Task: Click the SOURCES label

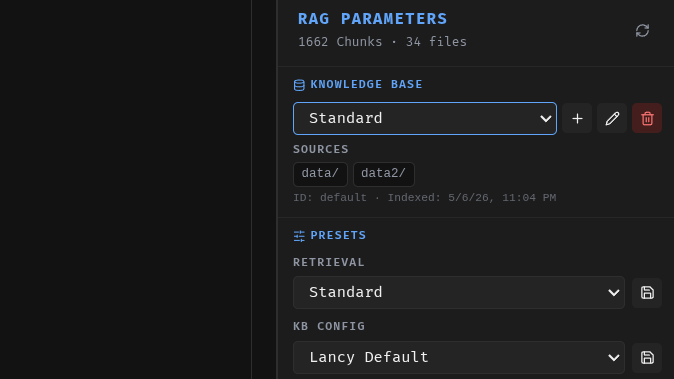Action: (321, 149)
